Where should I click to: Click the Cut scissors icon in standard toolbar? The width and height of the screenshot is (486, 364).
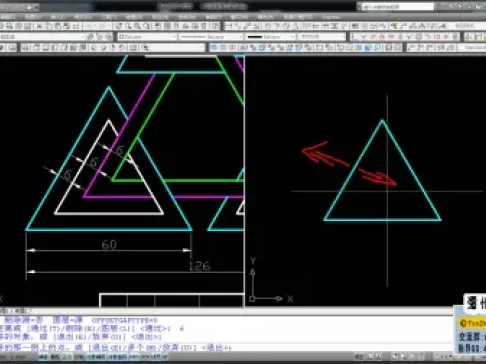click(39, 26)
